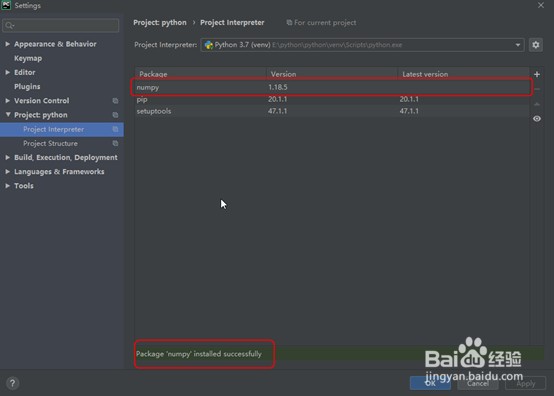Click the numpy version 1.18.5 cell

click(x=278, y=87)
